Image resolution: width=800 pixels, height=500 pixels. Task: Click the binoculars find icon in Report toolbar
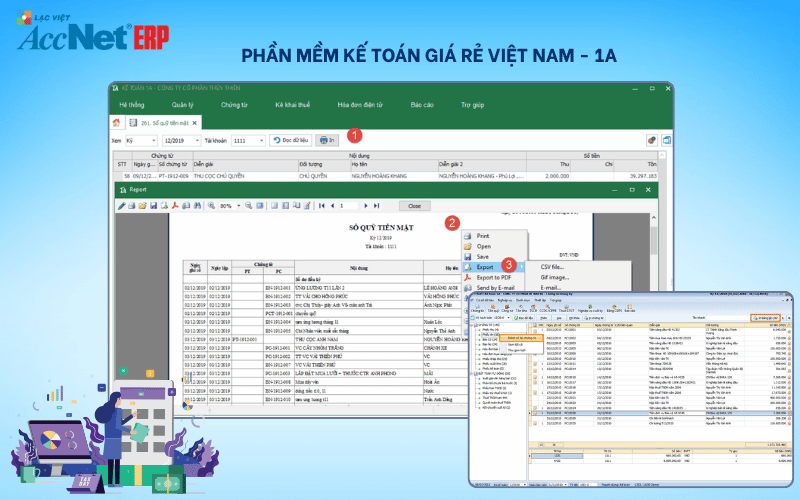coord(197,206)
